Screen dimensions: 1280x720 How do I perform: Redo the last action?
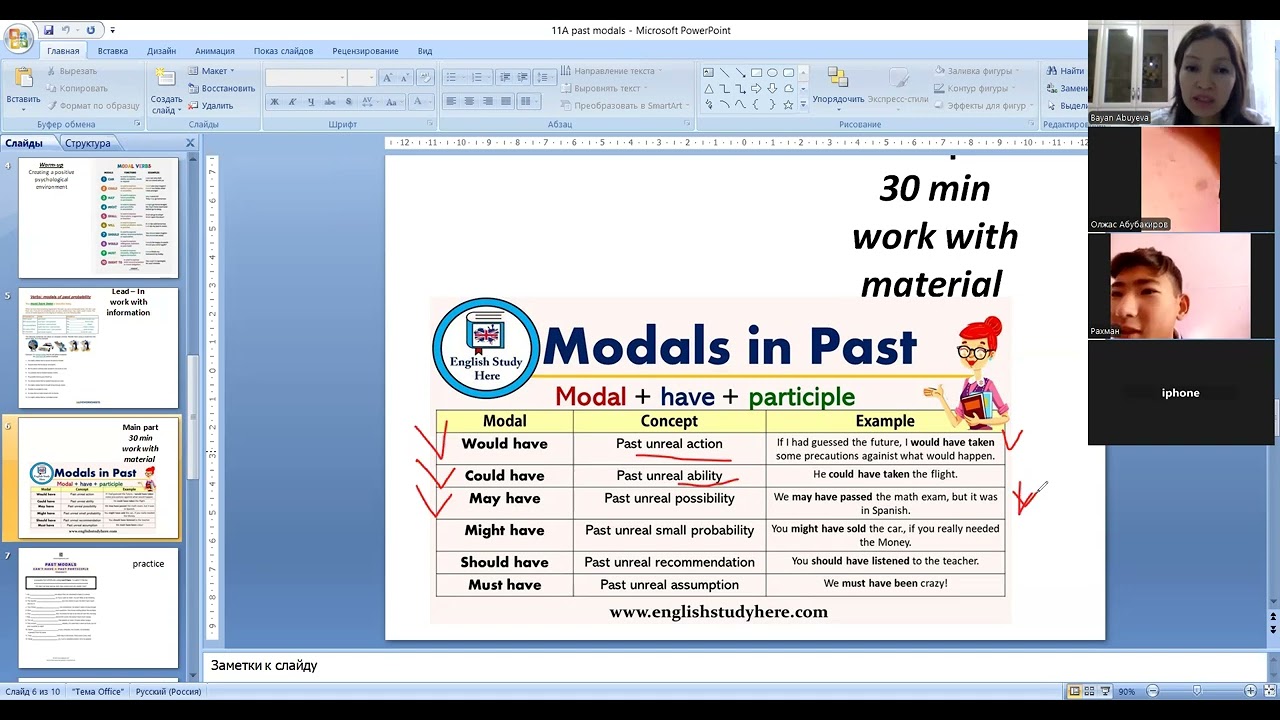click(x=91, y=30)
